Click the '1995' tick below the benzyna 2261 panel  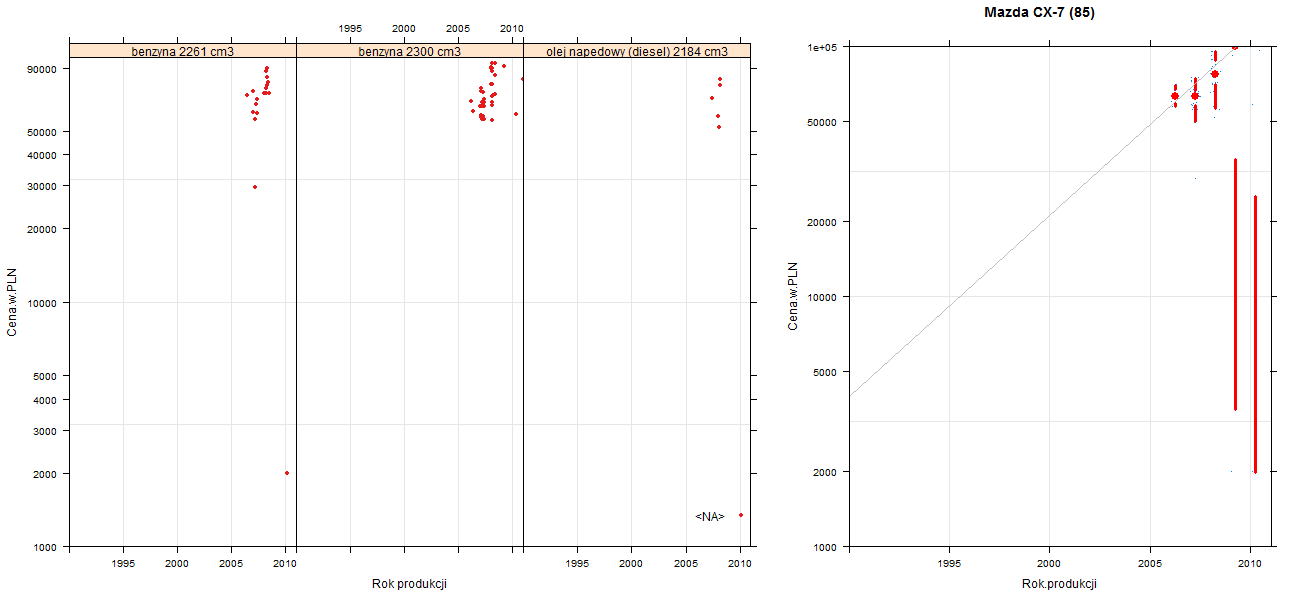click(123, 564)
